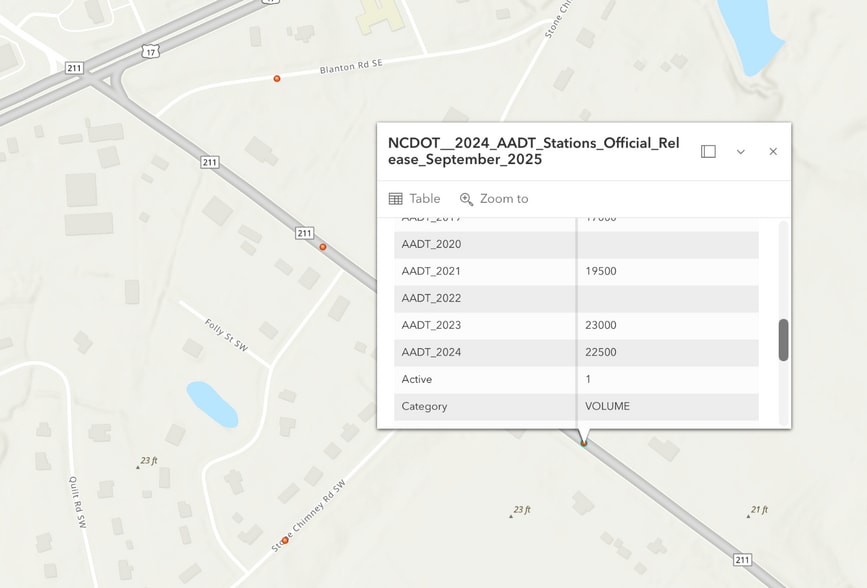Click the AADT_2022 field label

click(431, 298)
